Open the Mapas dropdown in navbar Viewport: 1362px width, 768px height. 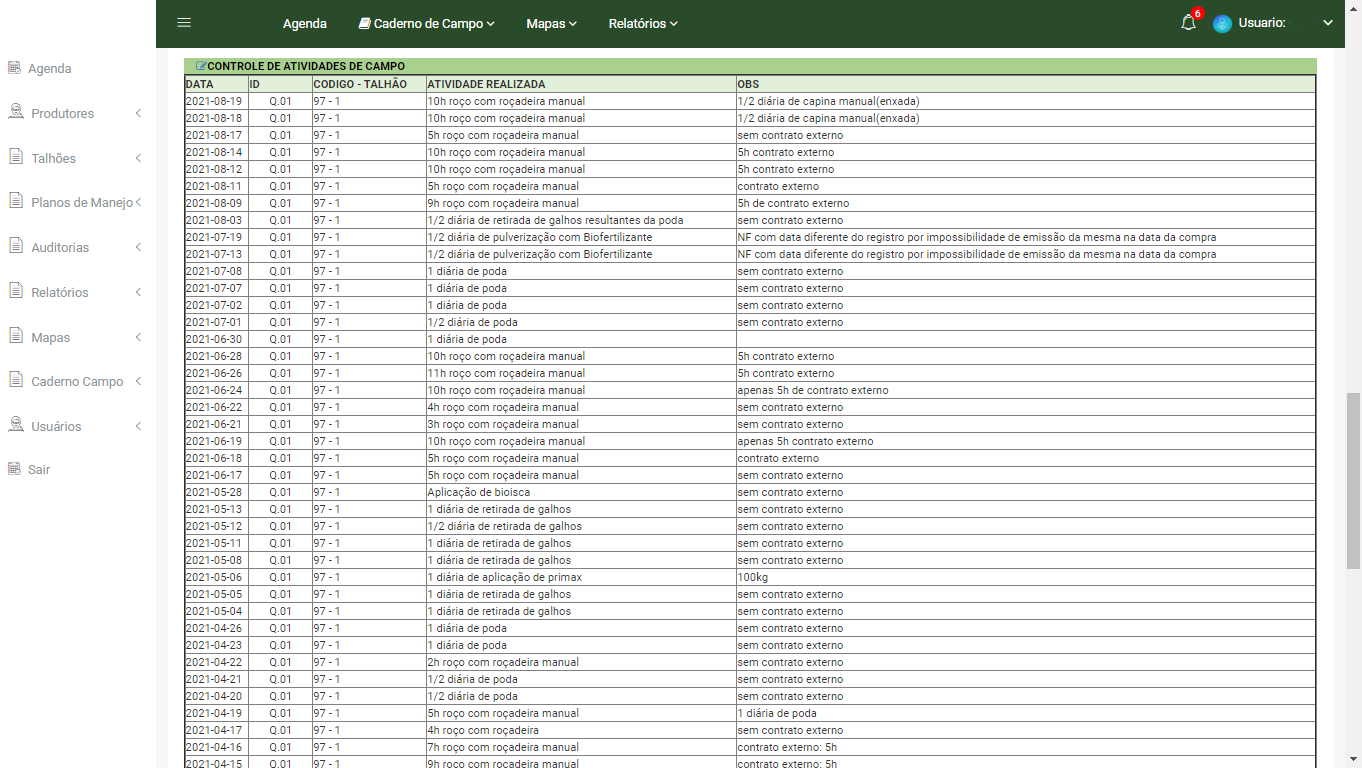pyautogui.click(x=551, y=24)
